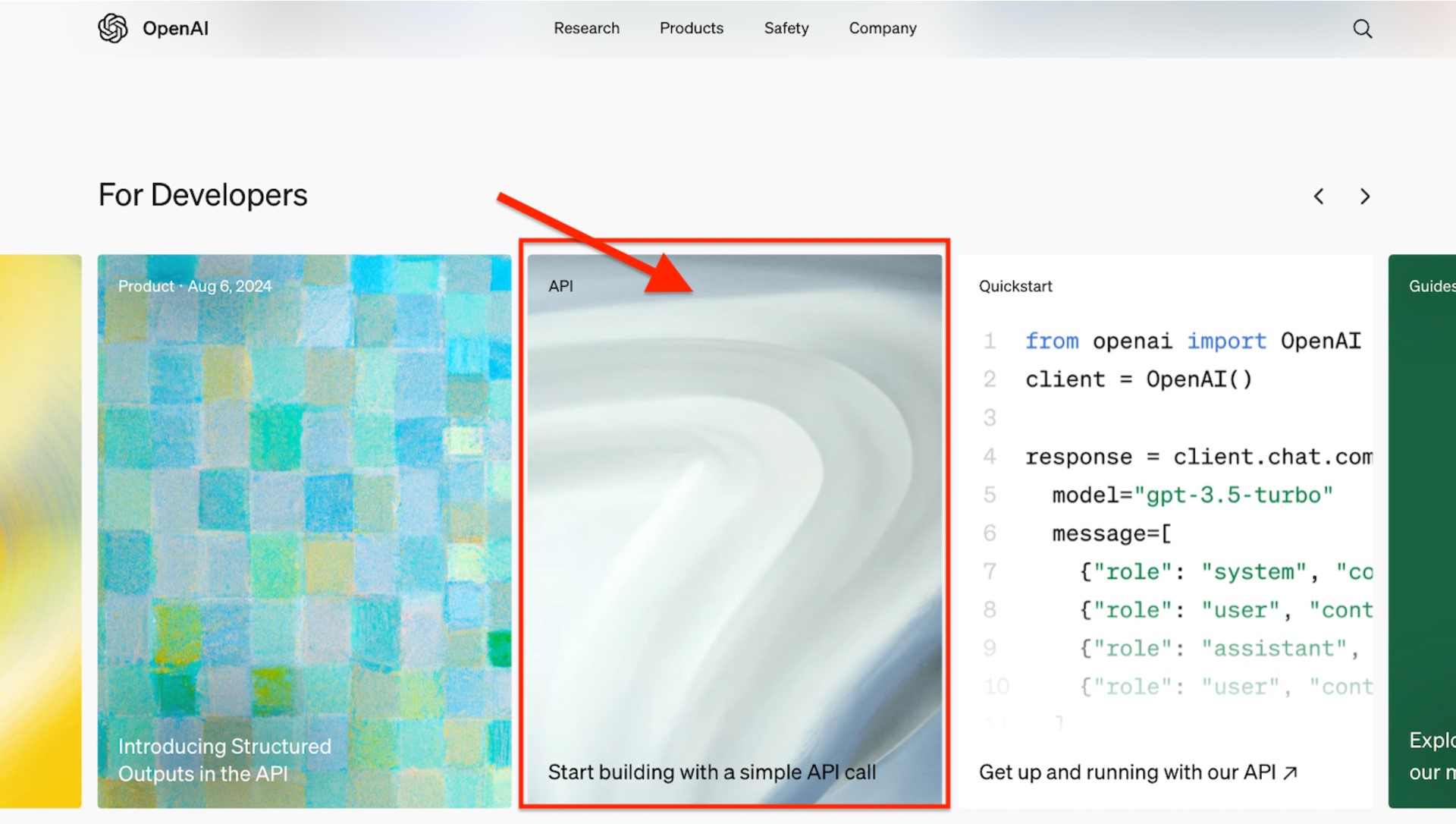Click the For Developers heading
The image size is (1456, 824).
click(x=202, y=195)
